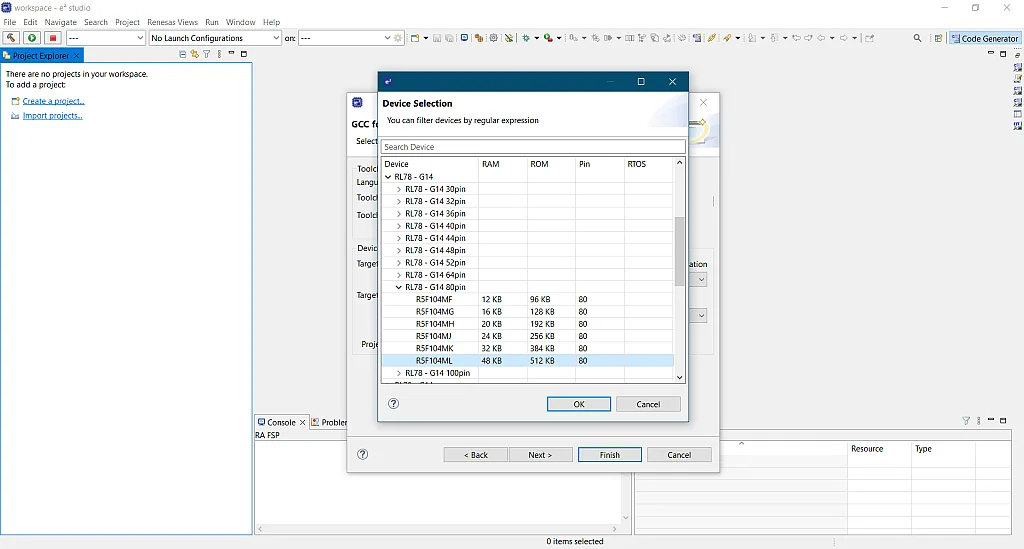The image size is (1024, 549).
Task: Open the Project Explorer View Menu dots
Action: [x=219, y=54]
